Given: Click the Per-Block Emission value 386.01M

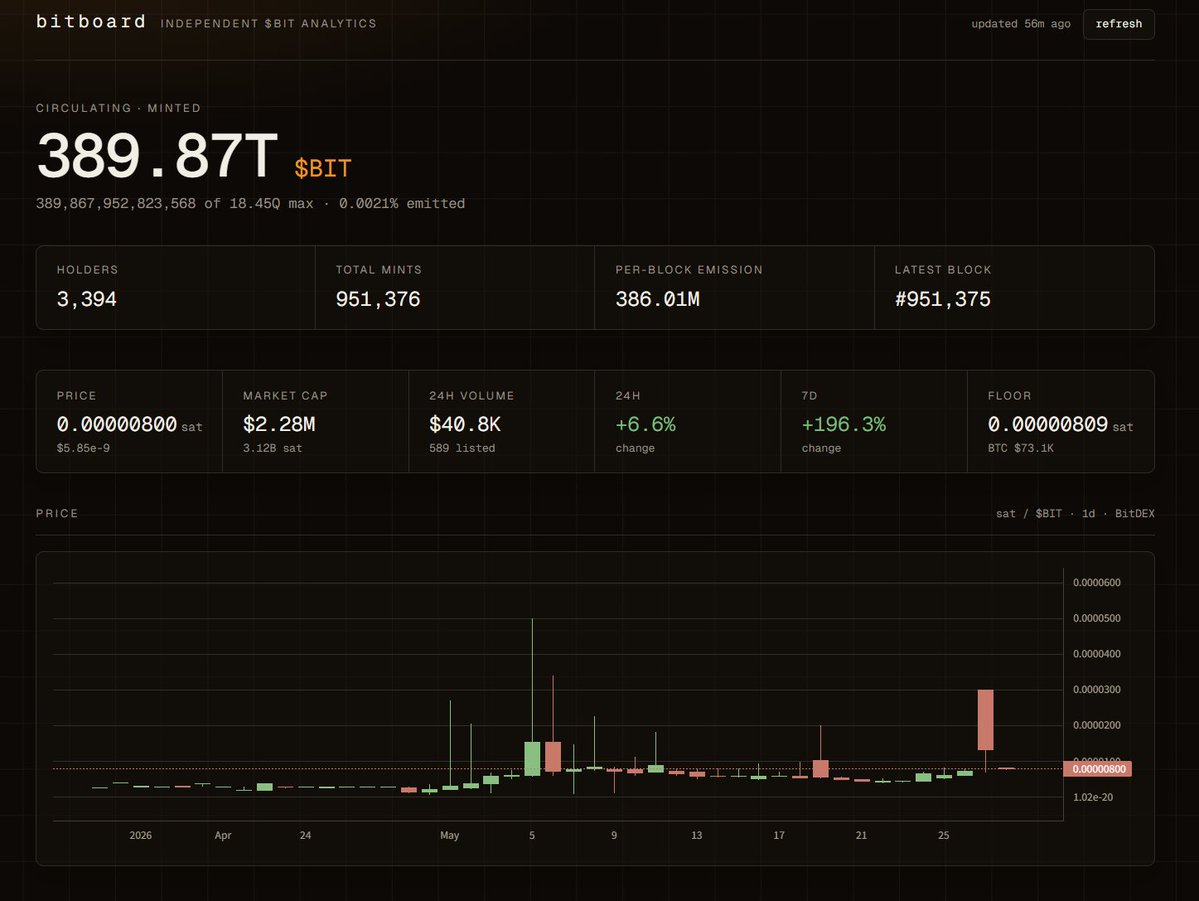Looking at the screenshot, I should 658,299.
